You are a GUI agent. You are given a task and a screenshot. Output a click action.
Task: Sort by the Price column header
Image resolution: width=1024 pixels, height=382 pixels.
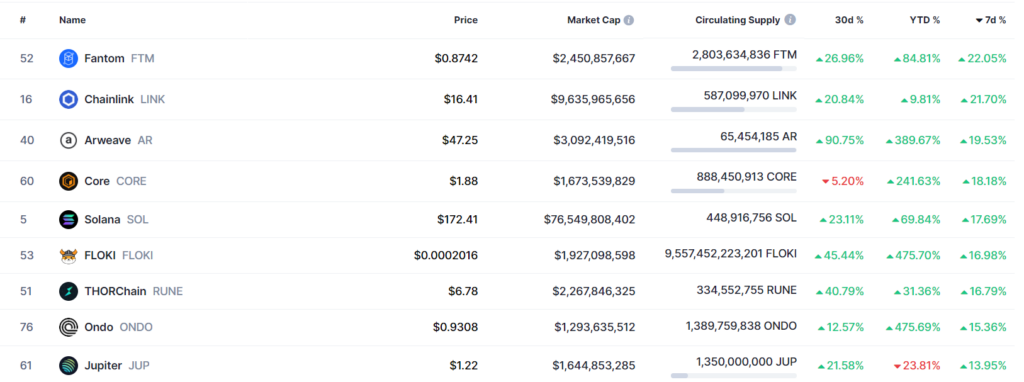(466, 20)
